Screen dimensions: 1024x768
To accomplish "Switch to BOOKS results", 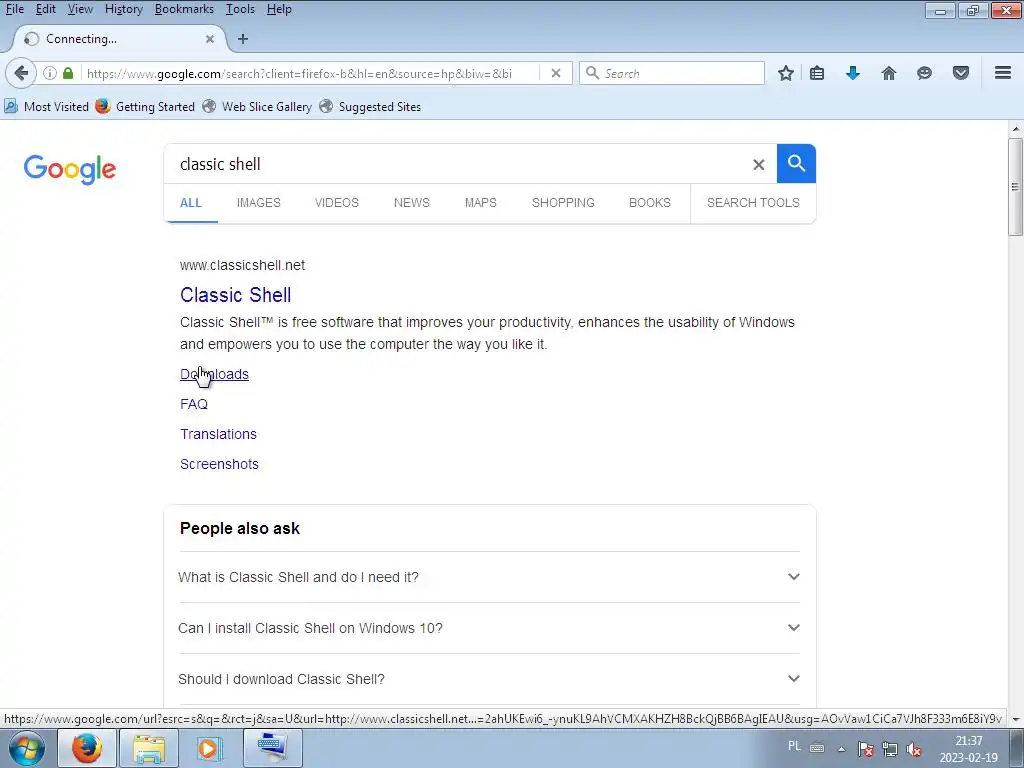I will tap(650, 202).
